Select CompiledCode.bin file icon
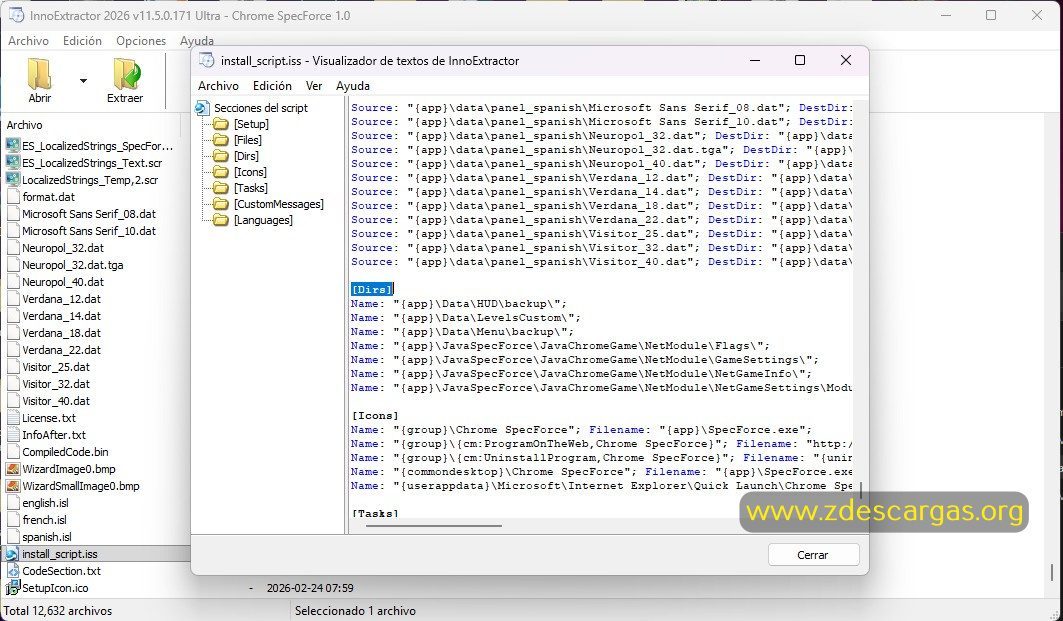The image size is (1063, 621). tap(12, 452)
